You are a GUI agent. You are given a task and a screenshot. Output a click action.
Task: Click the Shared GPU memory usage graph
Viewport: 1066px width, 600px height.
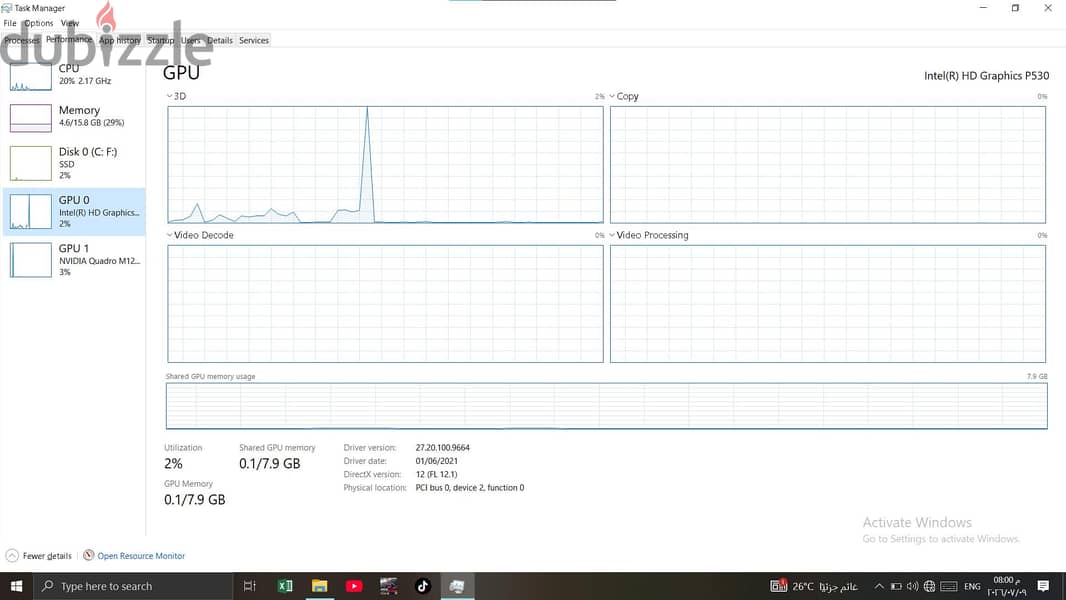pos(606,406)
